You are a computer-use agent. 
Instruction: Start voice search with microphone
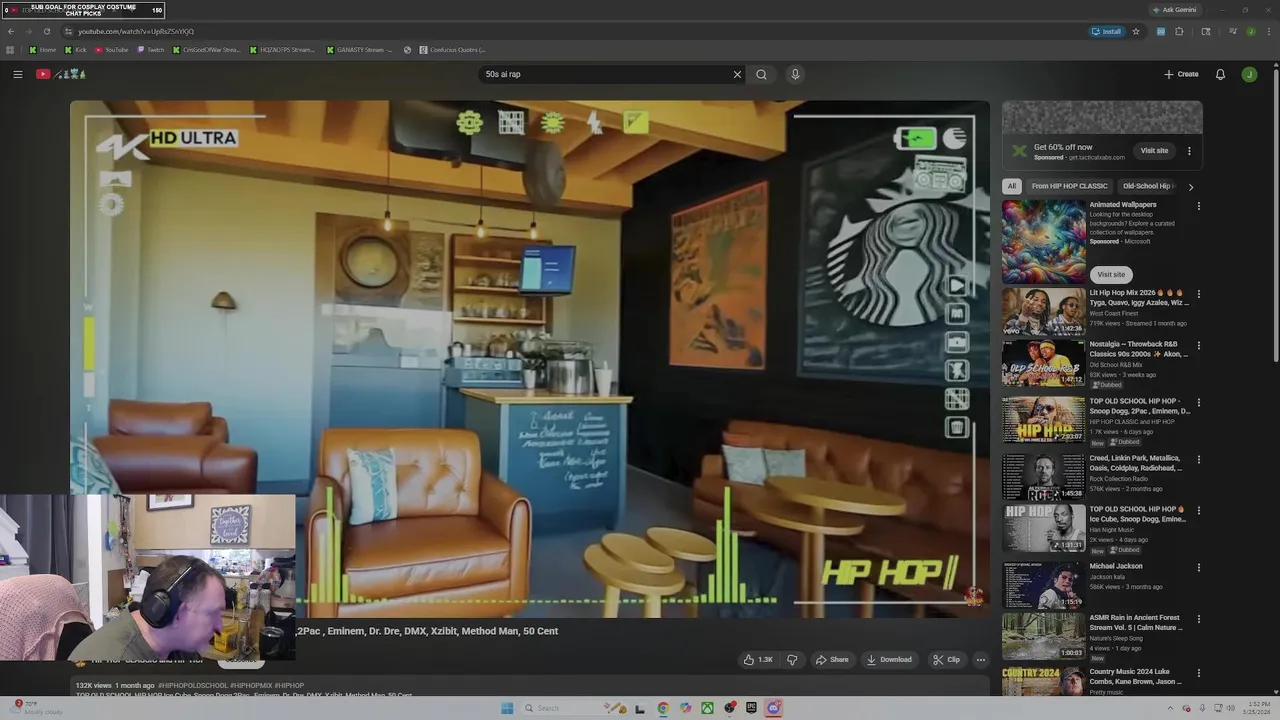pos(795,74)
